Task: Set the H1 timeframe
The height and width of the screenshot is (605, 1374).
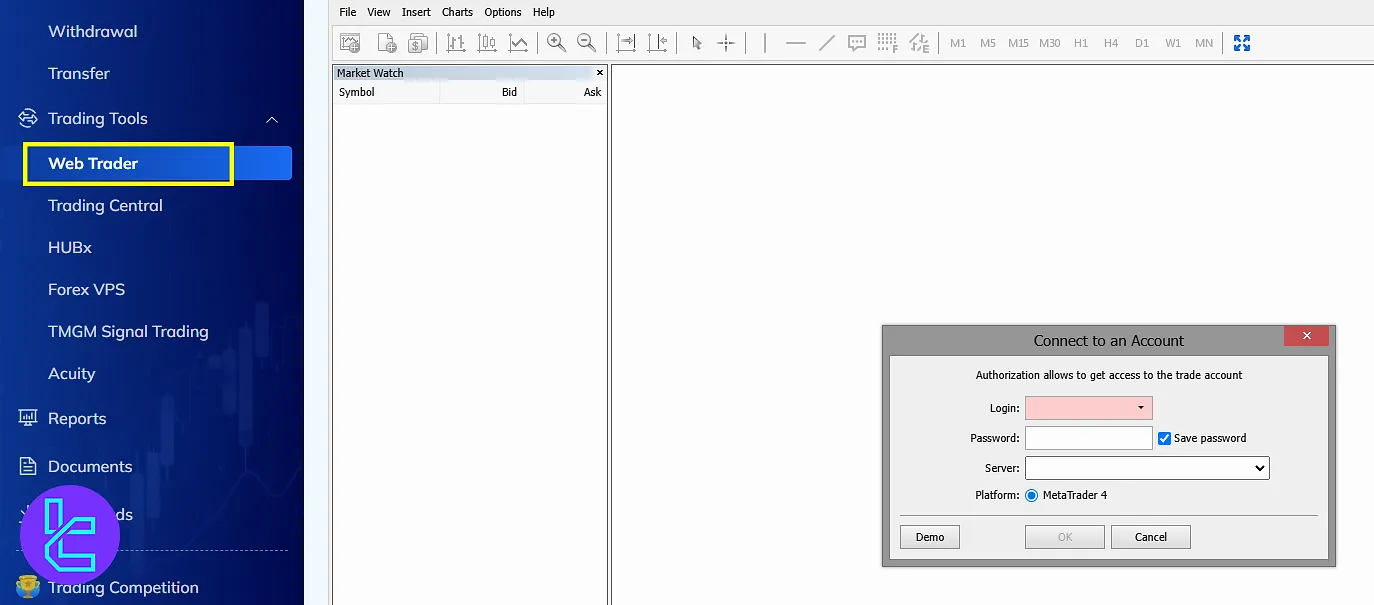Action: [1081, 43]
